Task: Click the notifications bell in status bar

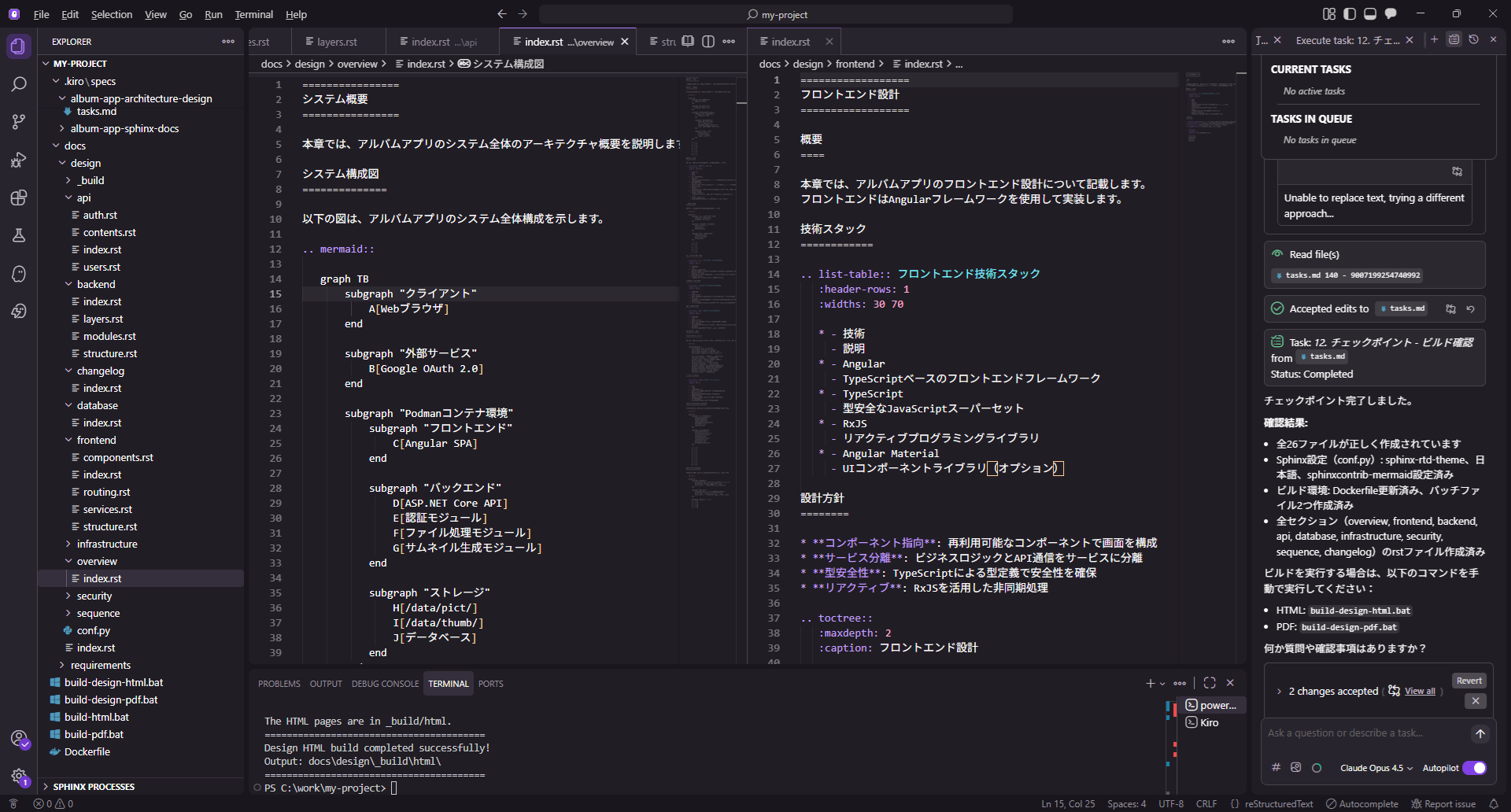Action: click(1493, 804)
